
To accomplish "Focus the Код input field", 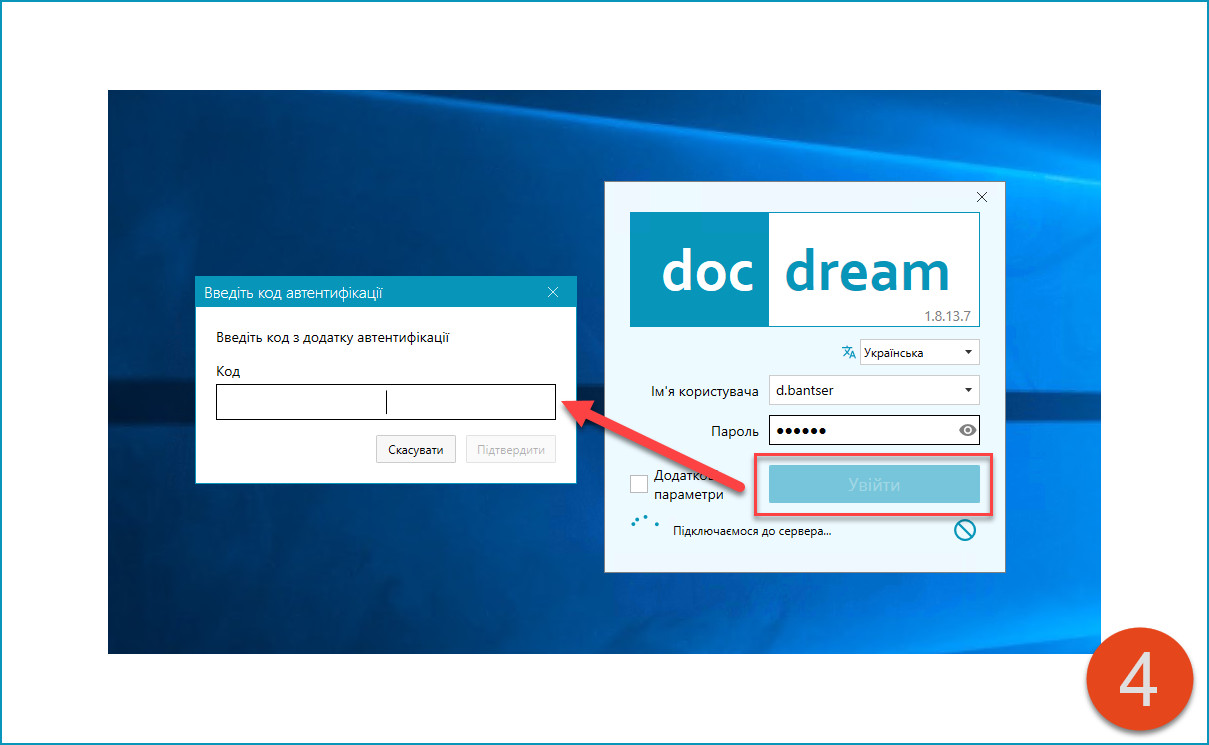I will point(385,402).
